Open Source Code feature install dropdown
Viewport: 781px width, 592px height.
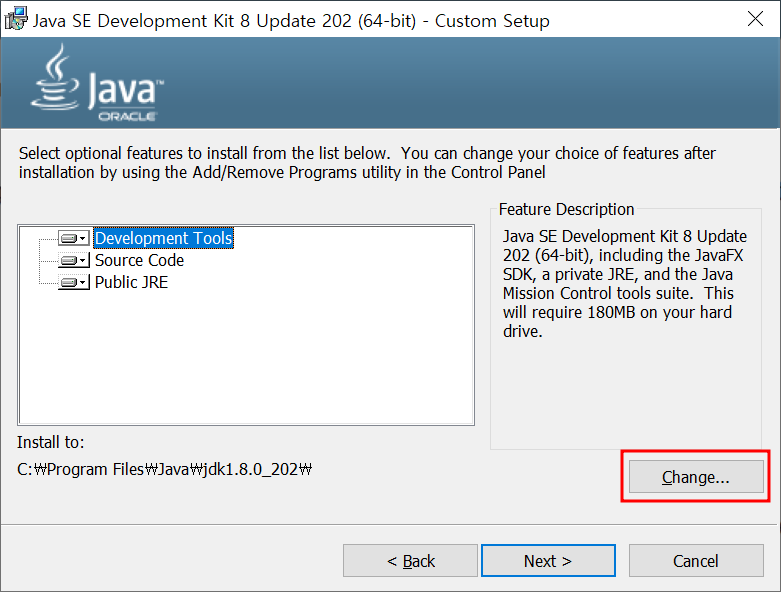point(74,260)
